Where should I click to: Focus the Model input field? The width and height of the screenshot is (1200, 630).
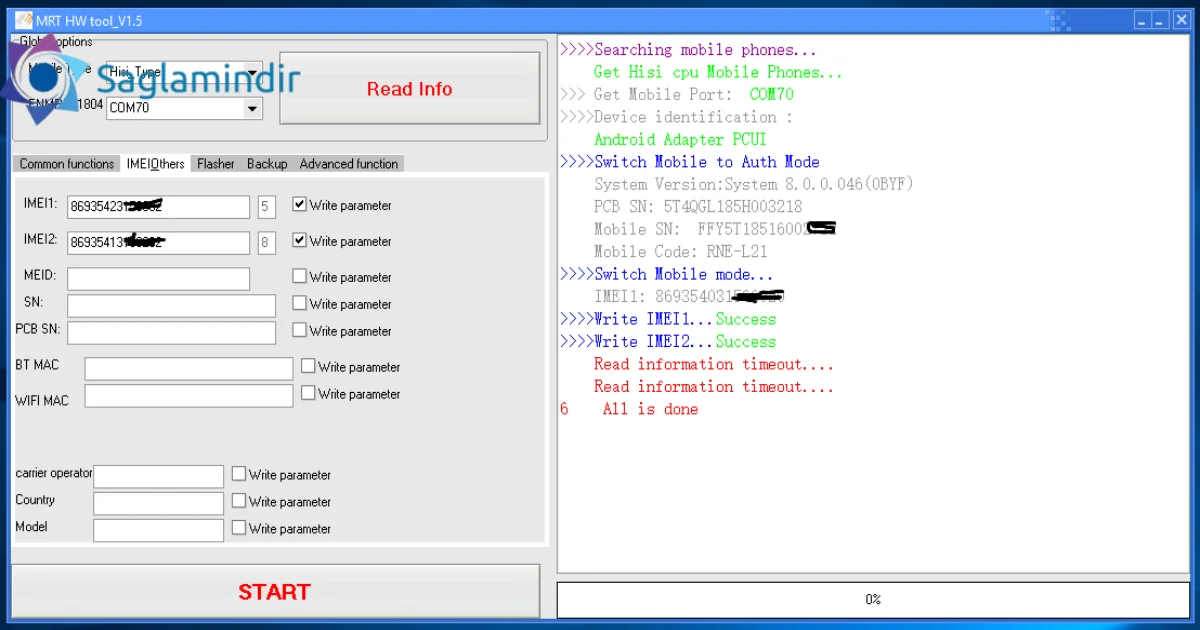159,530
